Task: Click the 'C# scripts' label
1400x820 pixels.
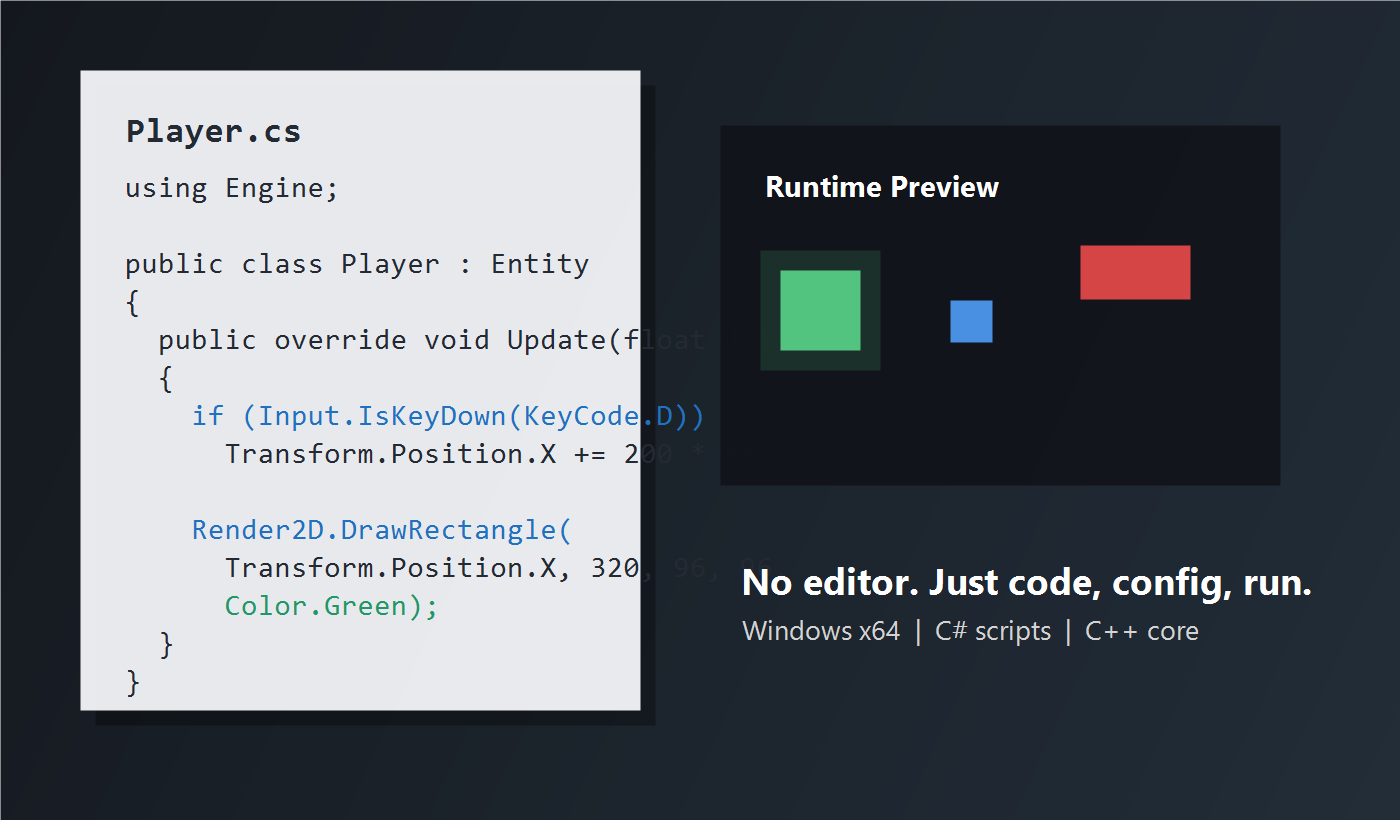Action: click(x=993, y=631)
